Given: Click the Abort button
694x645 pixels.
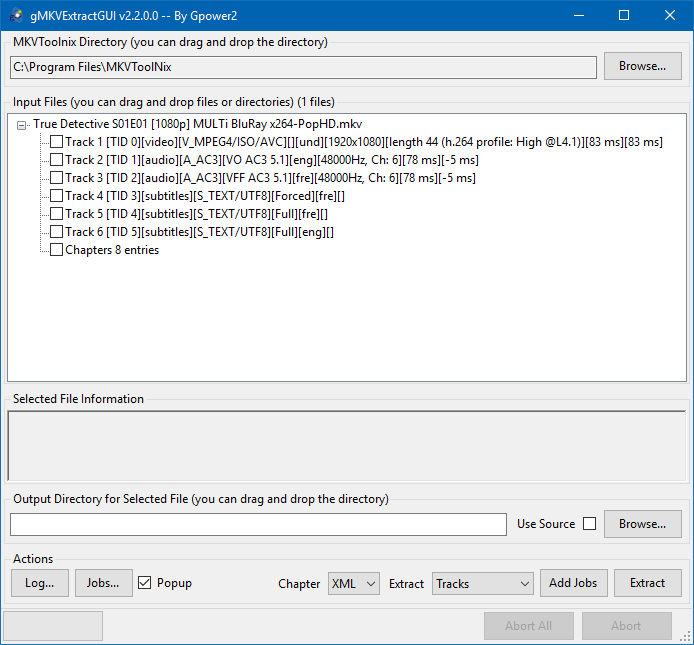Looking at the screenshot, I should click(627, 626).
